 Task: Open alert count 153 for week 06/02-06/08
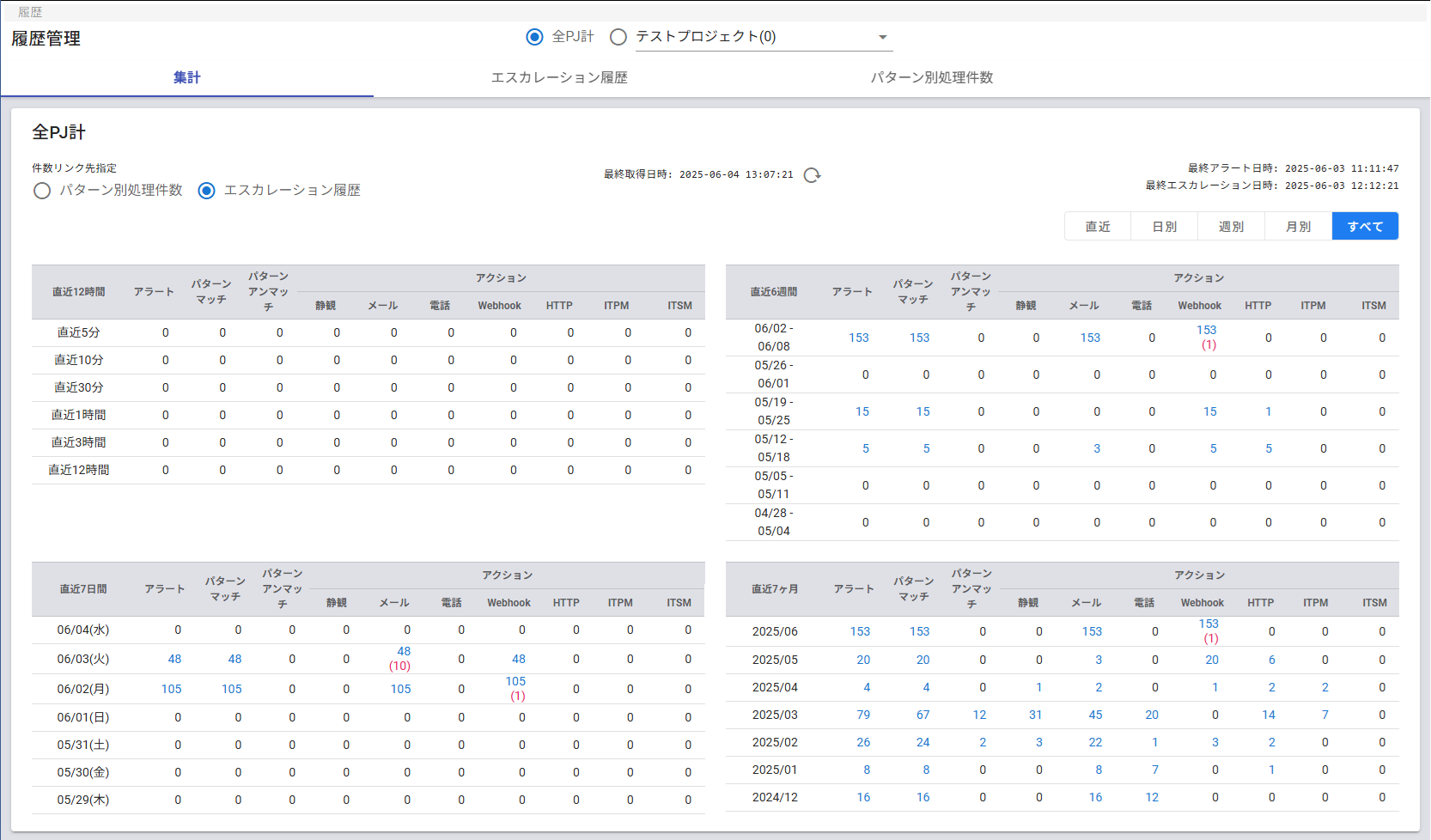(858, 338)
